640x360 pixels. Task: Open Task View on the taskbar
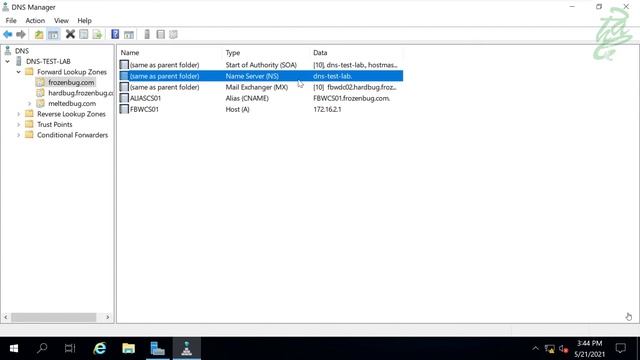[x=70, y=348]
